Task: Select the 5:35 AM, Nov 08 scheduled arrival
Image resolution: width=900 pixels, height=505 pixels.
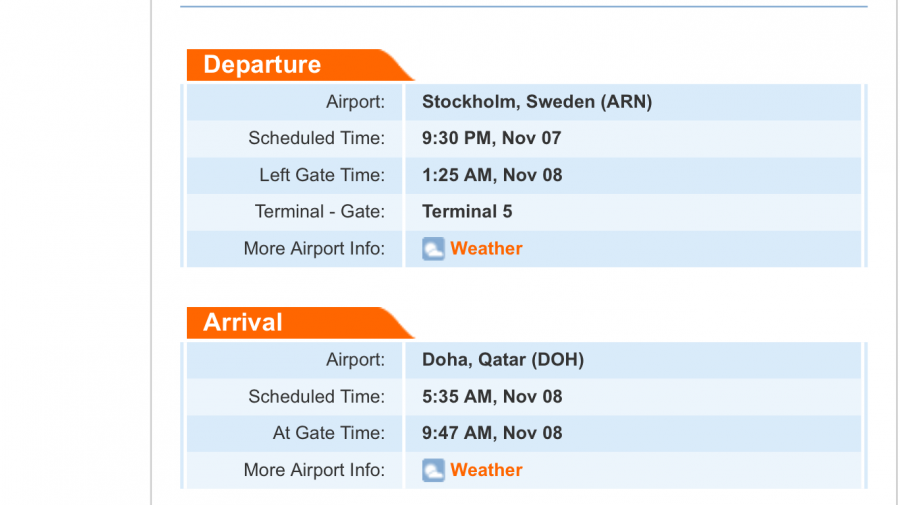Action: 492,397
